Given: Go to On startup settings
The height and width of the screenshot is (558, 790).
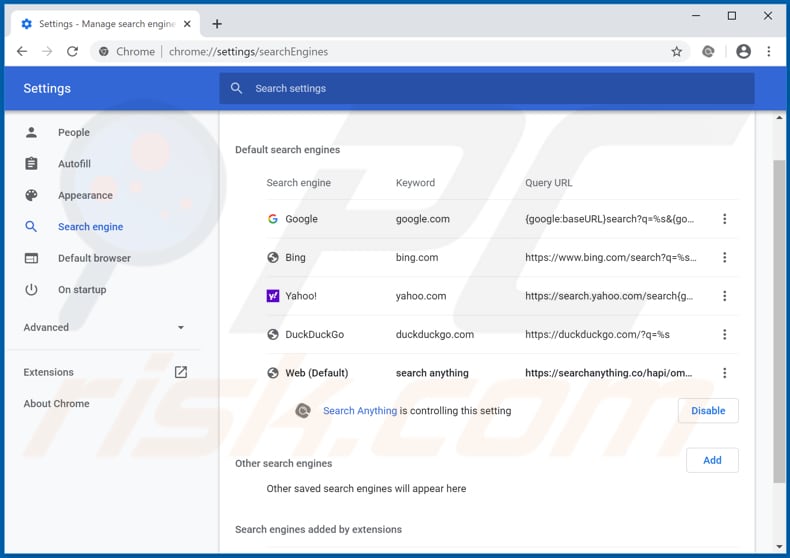Looking at the screenshot, I should tap(81, 289).
